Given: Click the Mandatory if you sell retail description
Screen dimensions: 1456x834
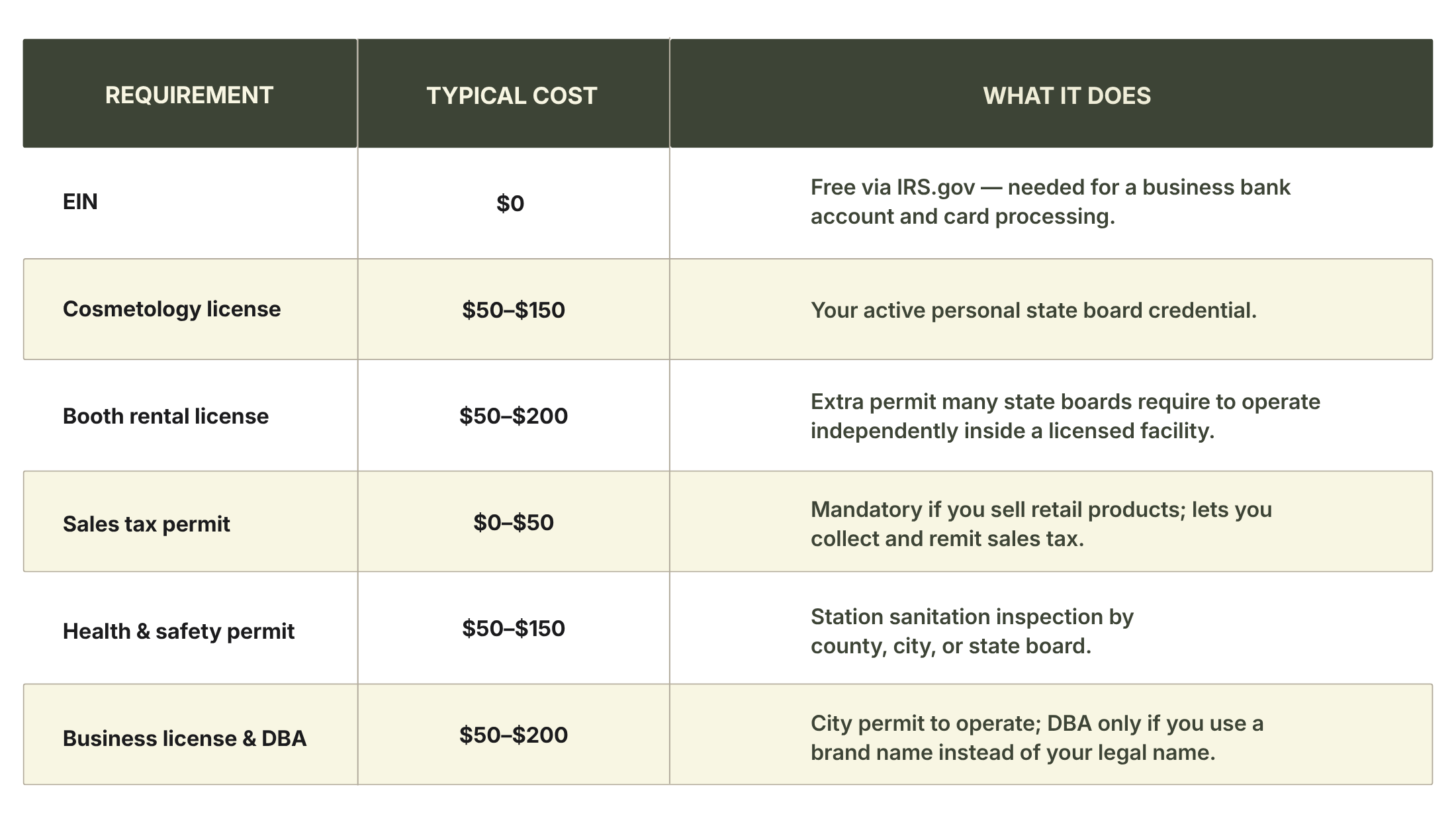Looking at the screenshot, I should click(1041, 524).
